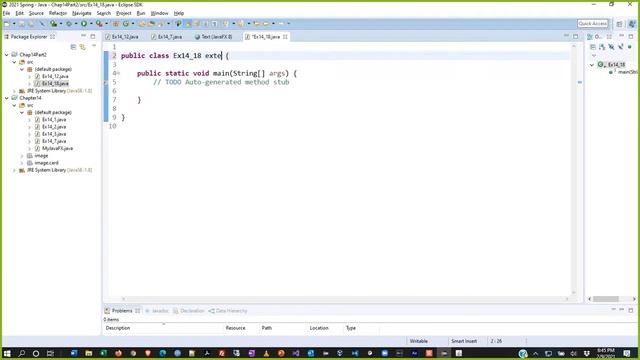Collapse src folder under Chap14Part2
The image size is (640, 360).
tap(14, 62)
